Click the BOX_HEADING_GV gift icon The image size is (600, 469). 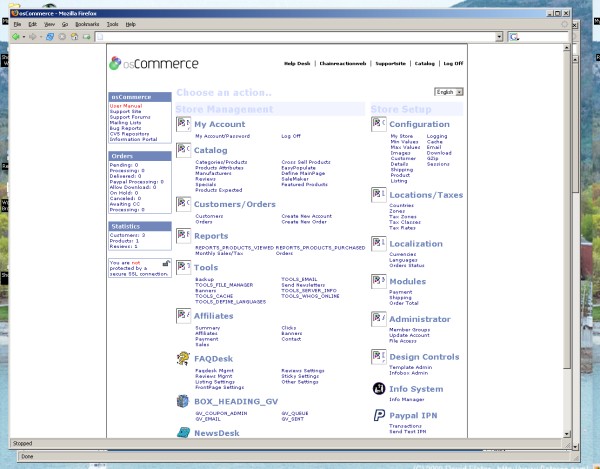[x=183, y=401]
